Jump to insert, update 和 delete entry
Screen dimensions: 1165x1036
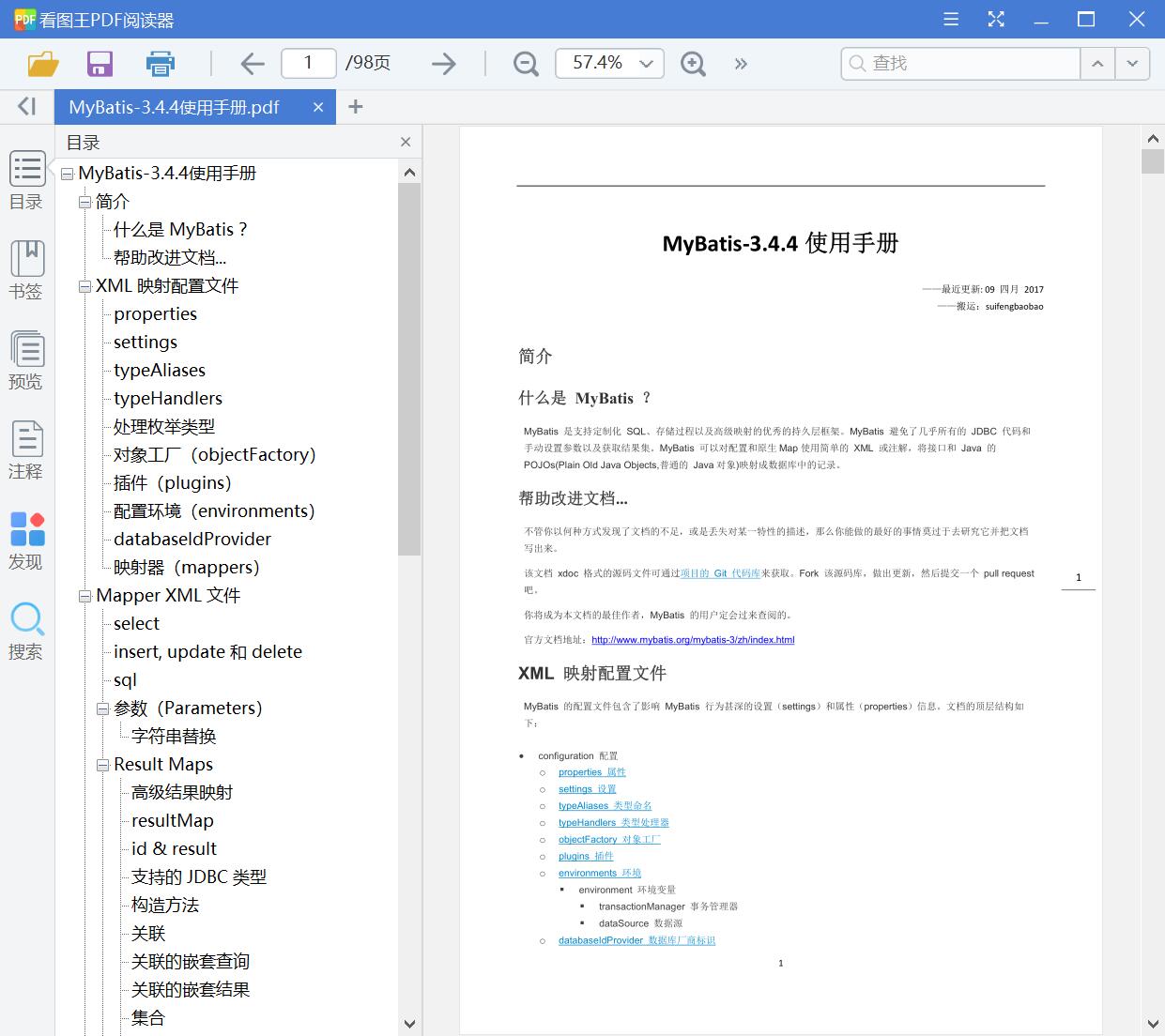coord(208,652)
